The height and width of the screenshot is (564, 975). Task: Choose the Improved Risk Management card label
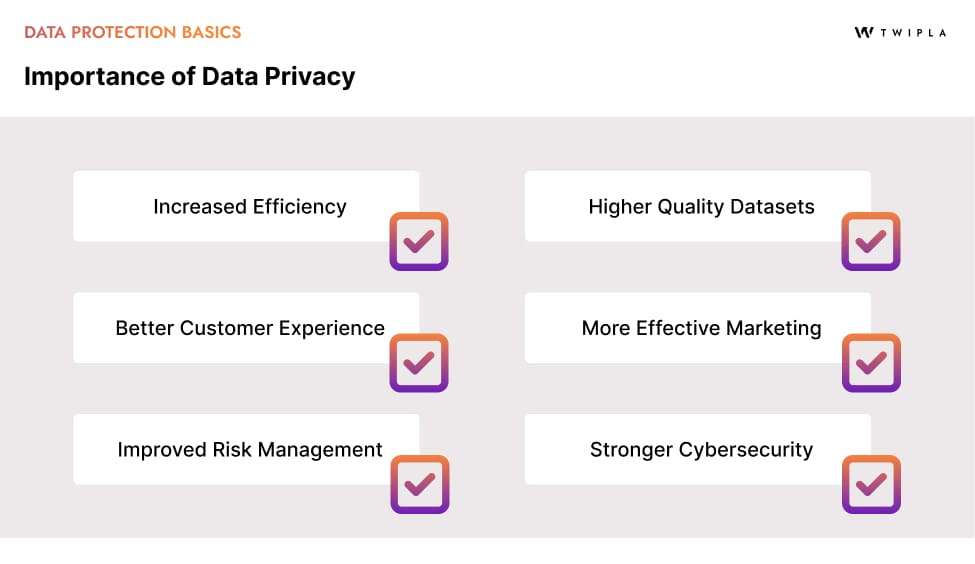(250, 450)
